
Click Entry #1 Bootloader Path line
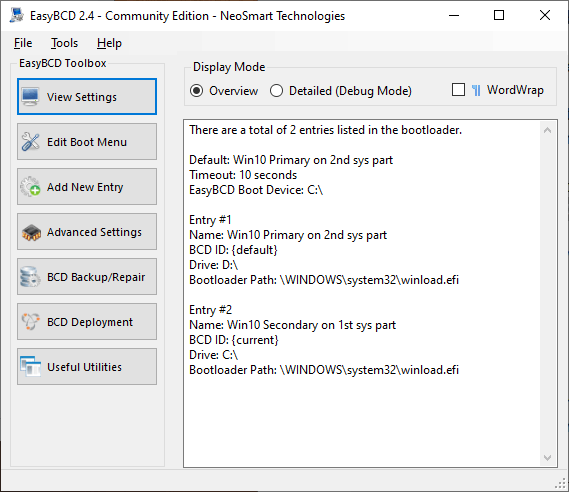[x=324, y=280]
